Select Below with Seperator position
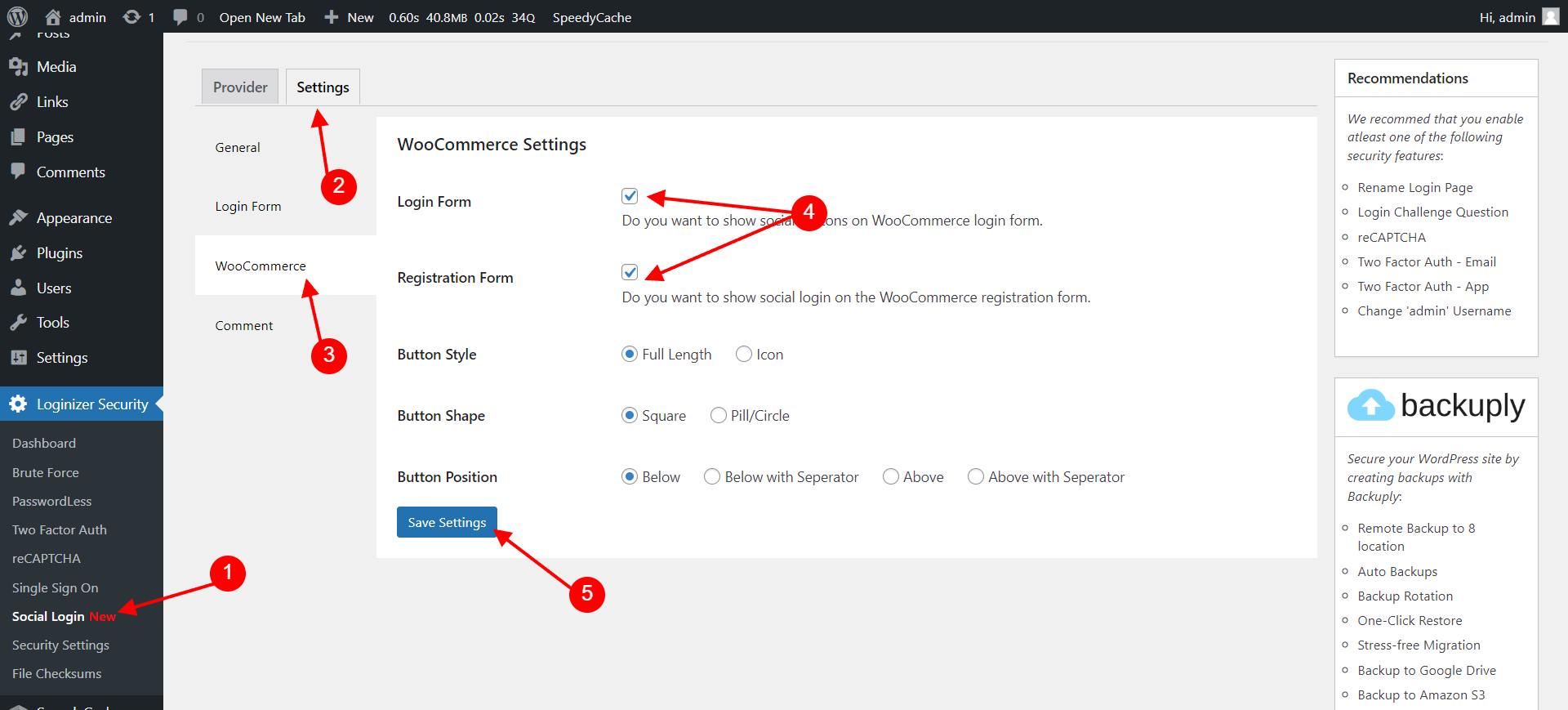1568x710 pixels. pyautogui.click(x=712, y=476)
